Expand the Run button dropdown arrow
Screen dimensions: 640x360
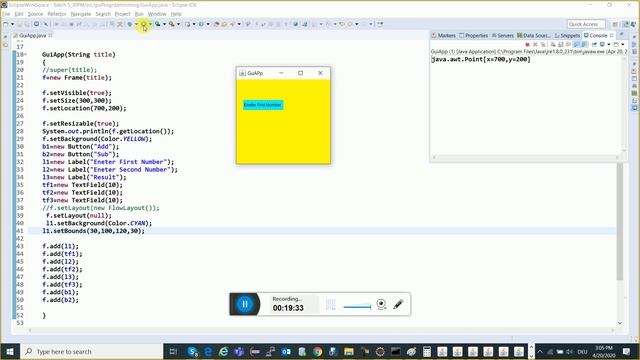coord(150,24)
